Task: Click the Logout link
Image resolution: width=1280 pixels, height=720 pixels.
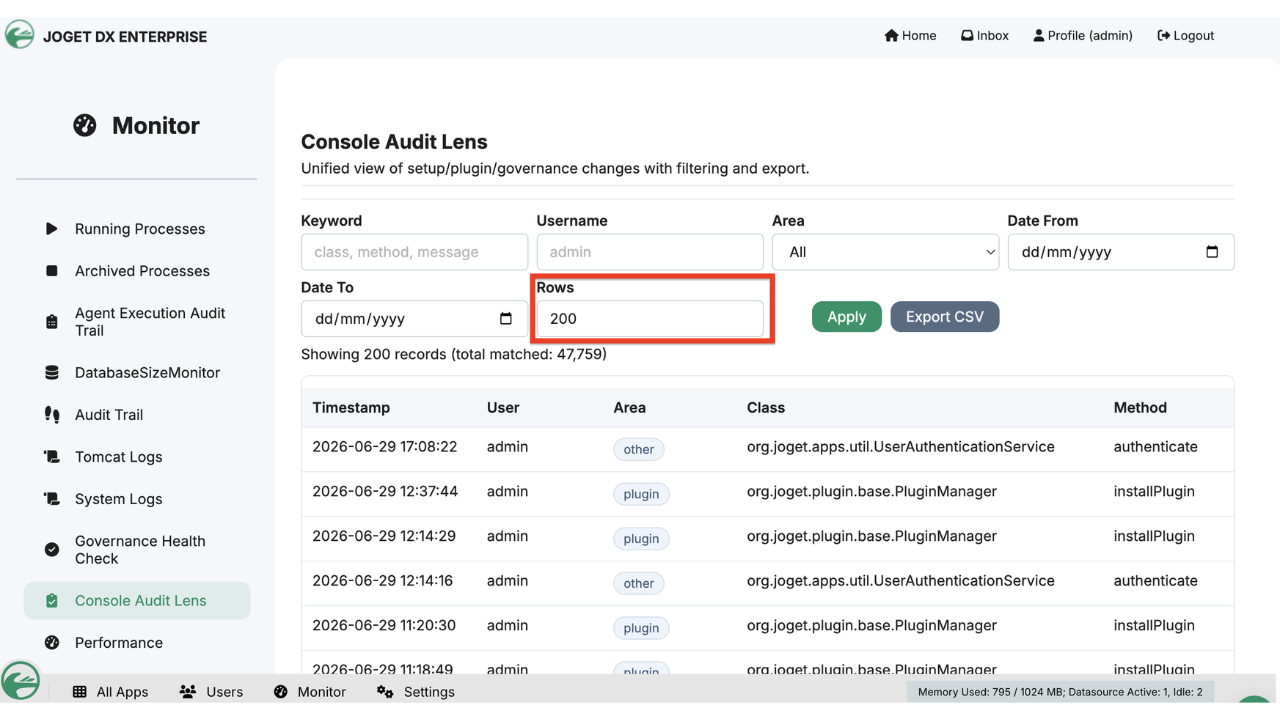Action: point(1186,36)
